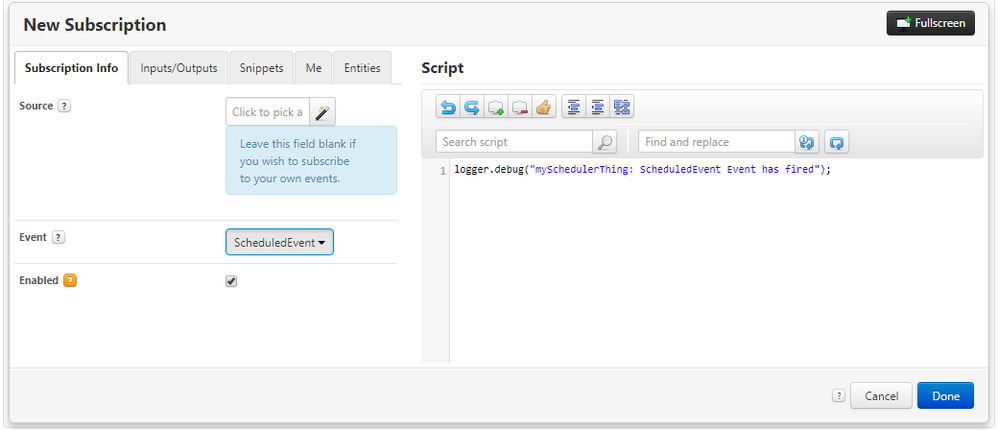Click the magnifier search script button
The width and height of the screenshot is (998, 430).
pyautogui.click(x=605, y=142)
